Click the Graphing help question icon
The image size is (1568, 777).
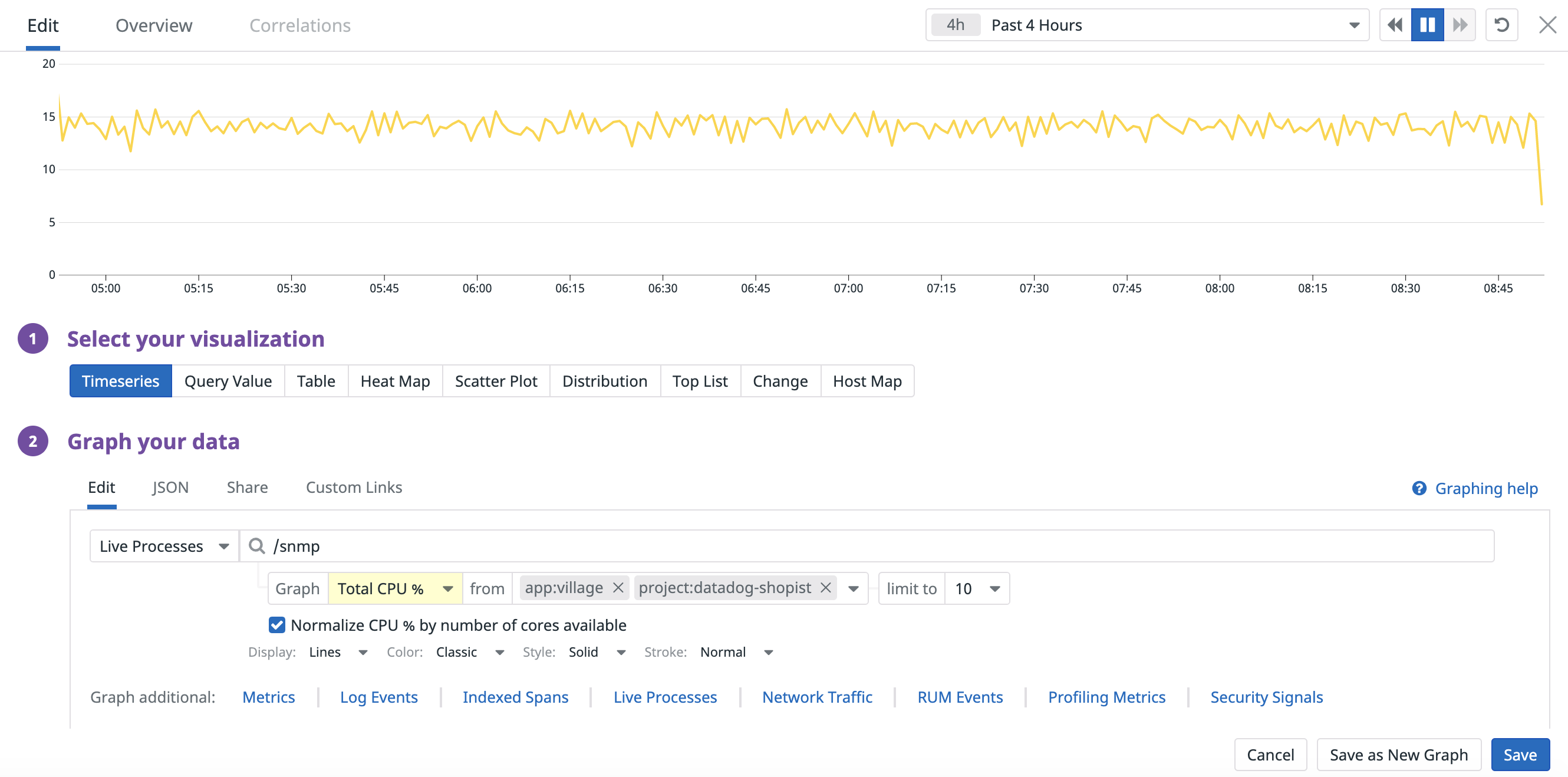pyautogui.click(x=1419, y=488)
